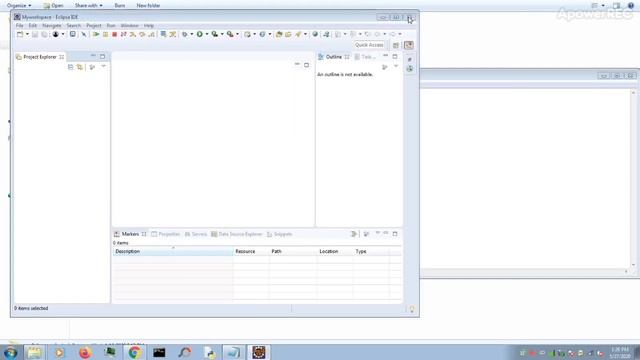
Task: Open the dropdown beside the New toolbar icon
Action: (27, 34)
